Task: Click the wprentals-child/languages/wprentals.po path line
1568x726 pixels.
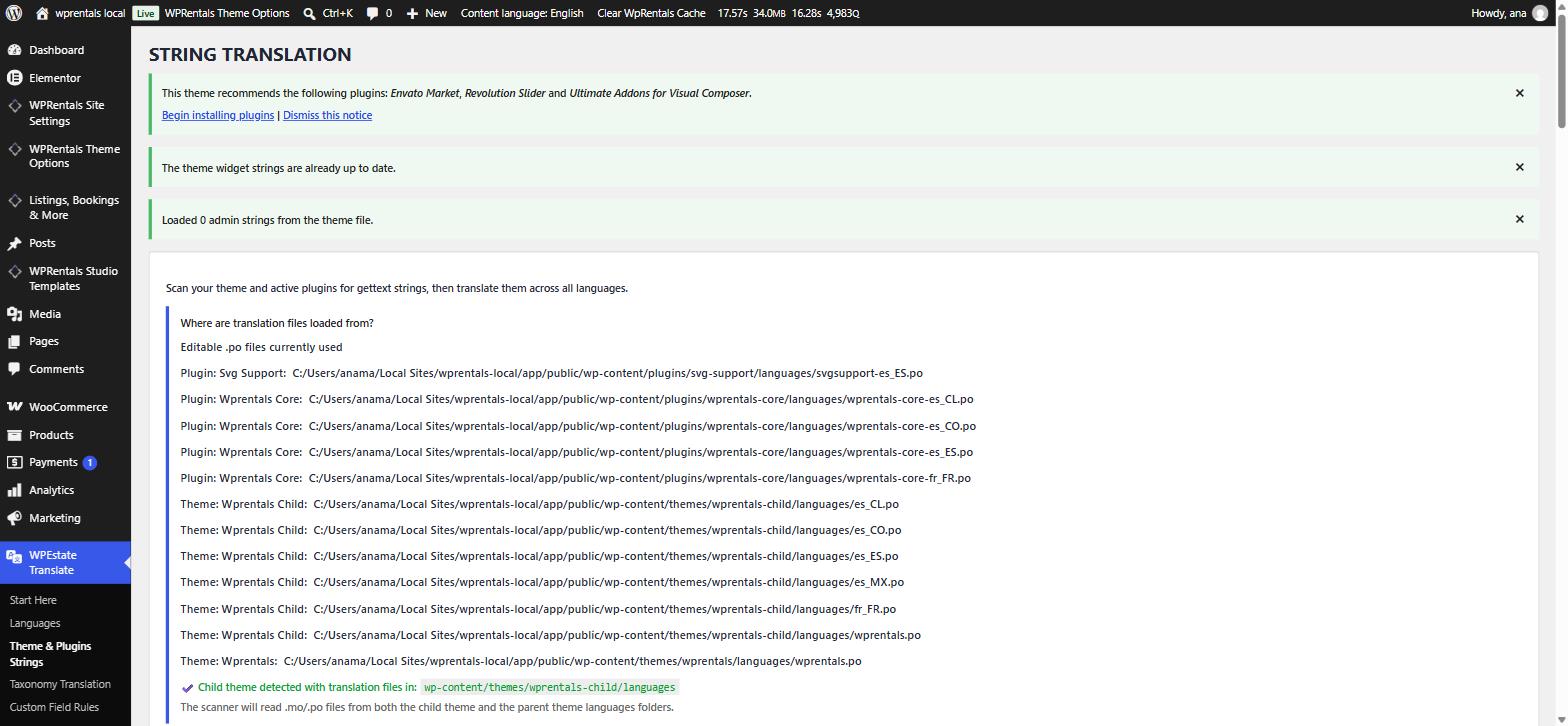Action: pos(551,634)
